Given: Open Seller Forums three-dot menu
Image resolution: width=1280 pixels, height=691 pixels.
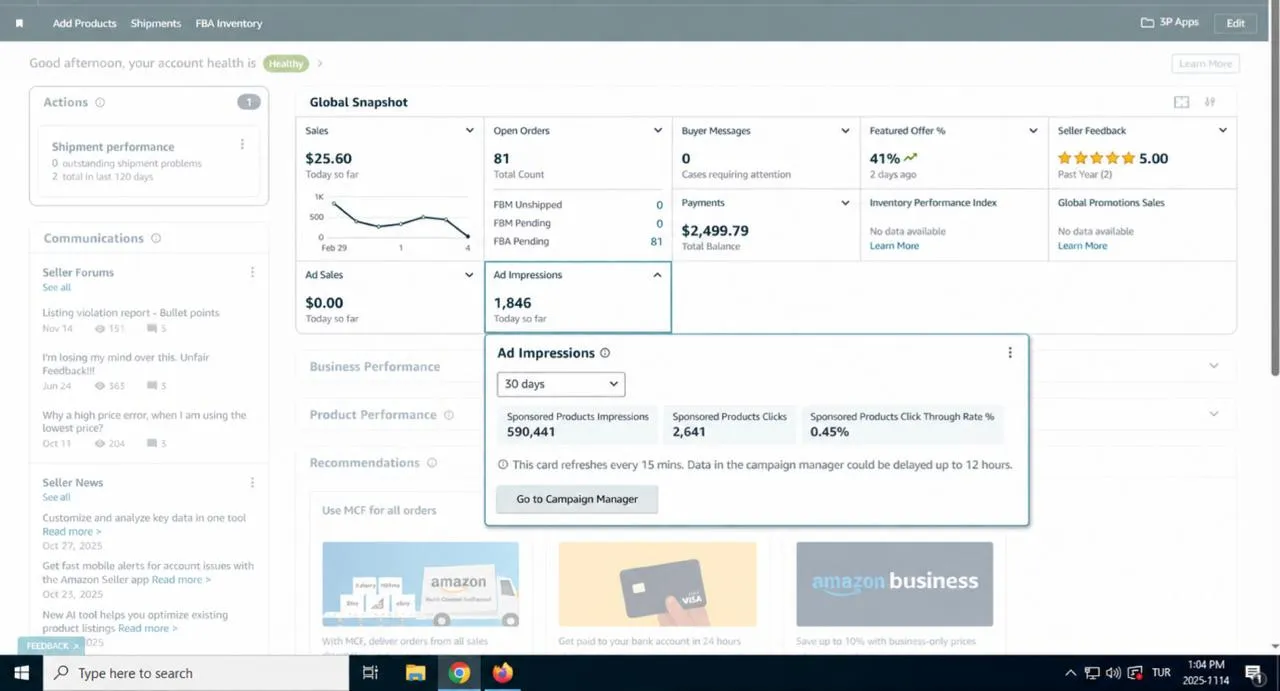Looking at the screenshot, I should coord(252,272).
